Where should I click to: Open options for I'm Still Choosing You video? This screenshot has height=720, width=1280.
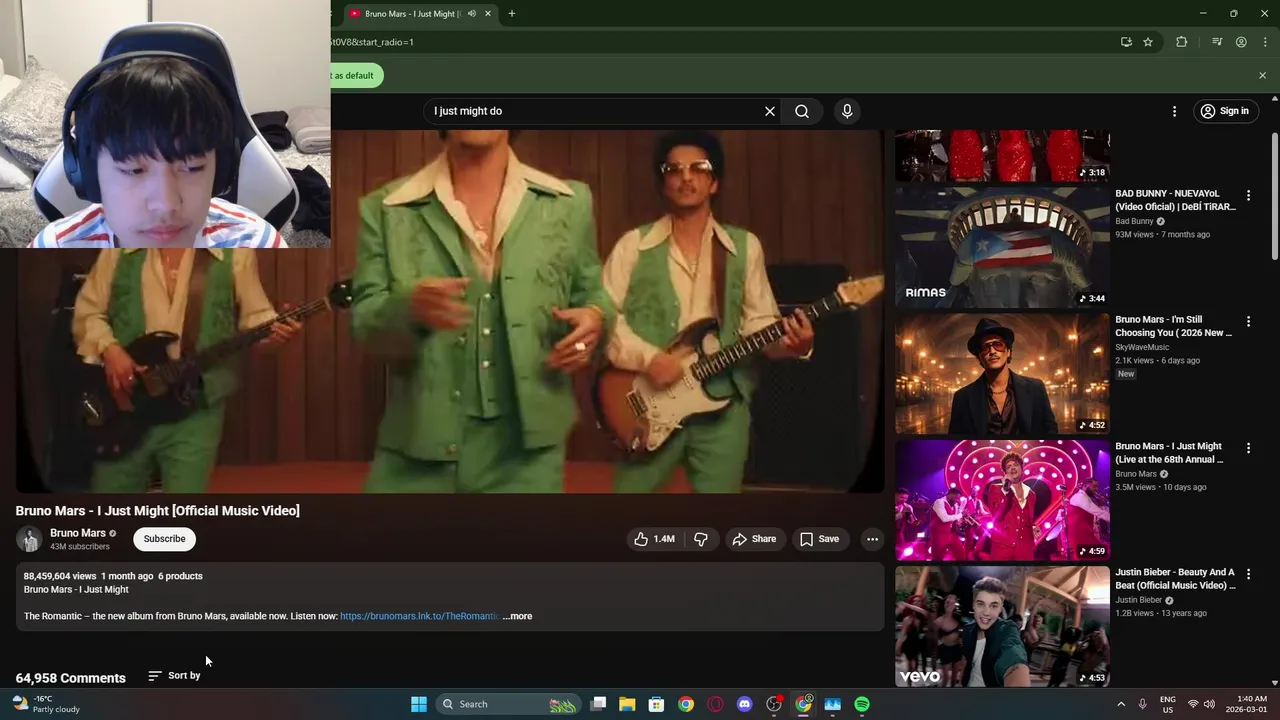click(1248, 321)
